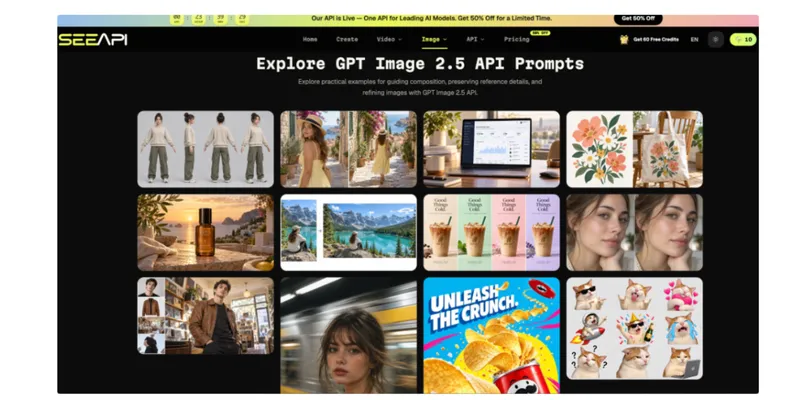Open the Pricing page link

516,39
